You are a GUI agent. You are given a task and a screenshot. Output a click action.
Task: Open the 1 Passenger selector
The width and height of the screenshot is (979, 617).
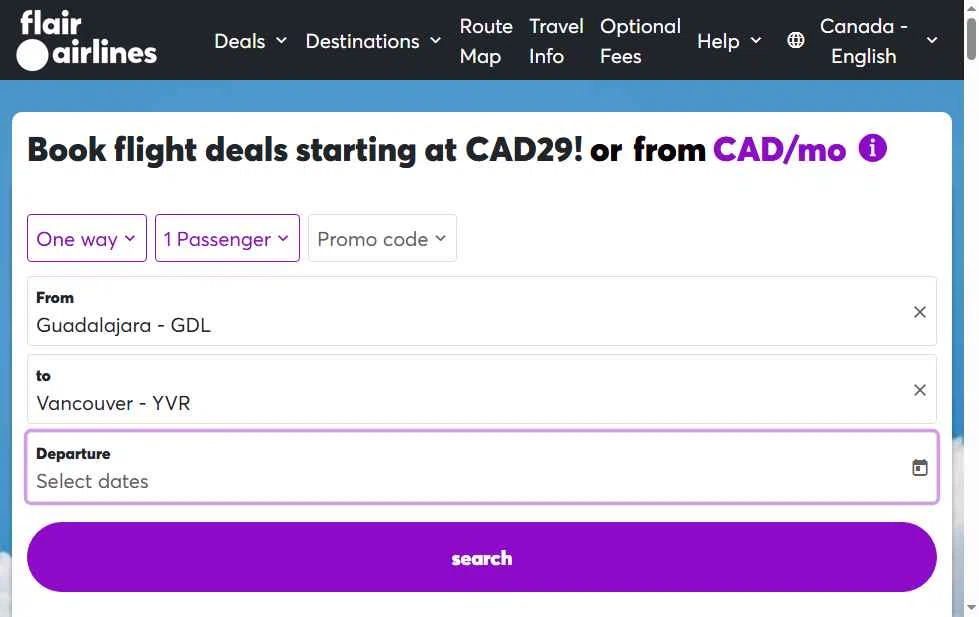227,239
